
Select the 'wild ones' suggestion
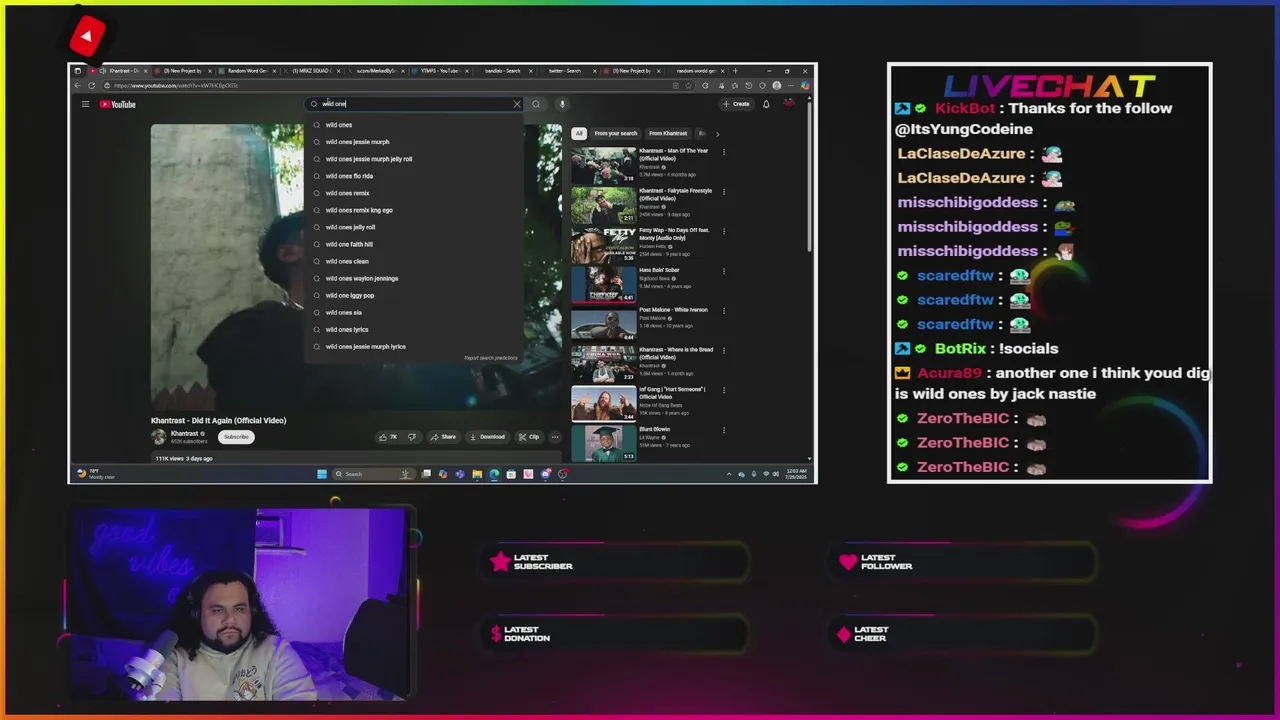[x=413, y=125]
